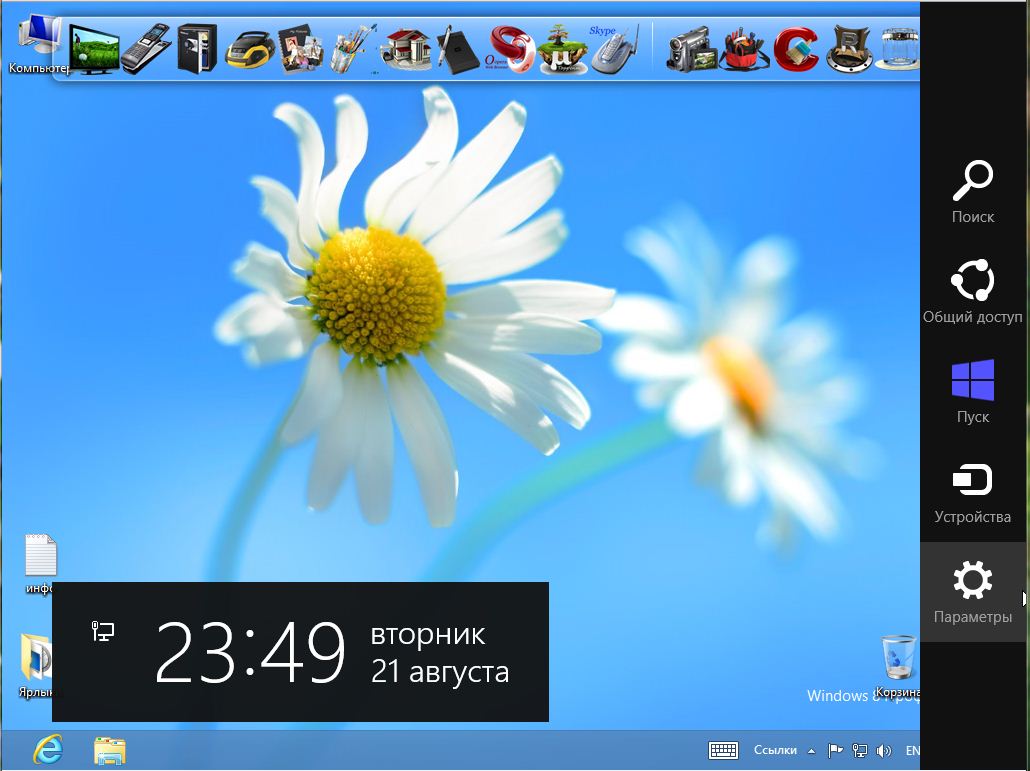The width and height of the screenshot is (1030, 771).
Task: Open the TV monitor icon in the dock
Action: point(94,48)
